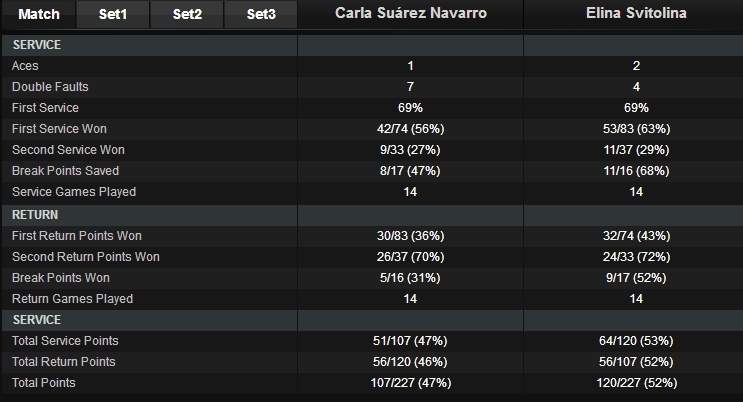Select the Set2 tab

coord(187,15)
